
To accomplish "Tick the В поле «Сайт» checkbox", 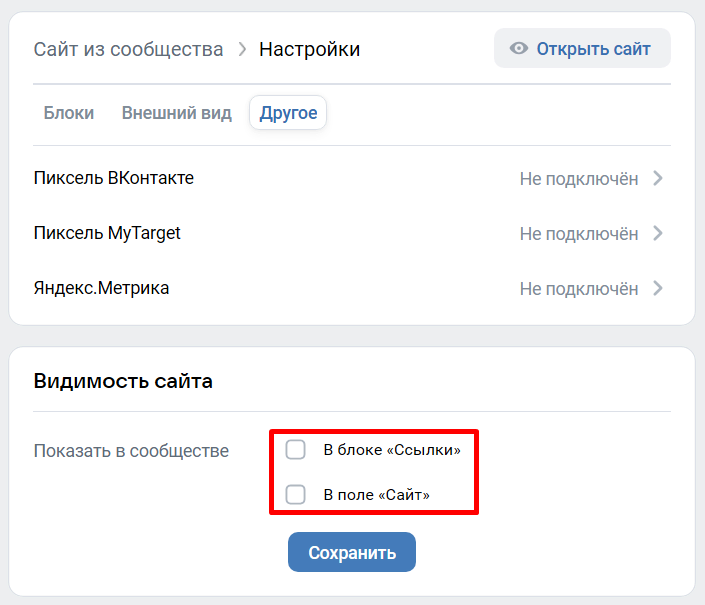I will coord(295,494).
